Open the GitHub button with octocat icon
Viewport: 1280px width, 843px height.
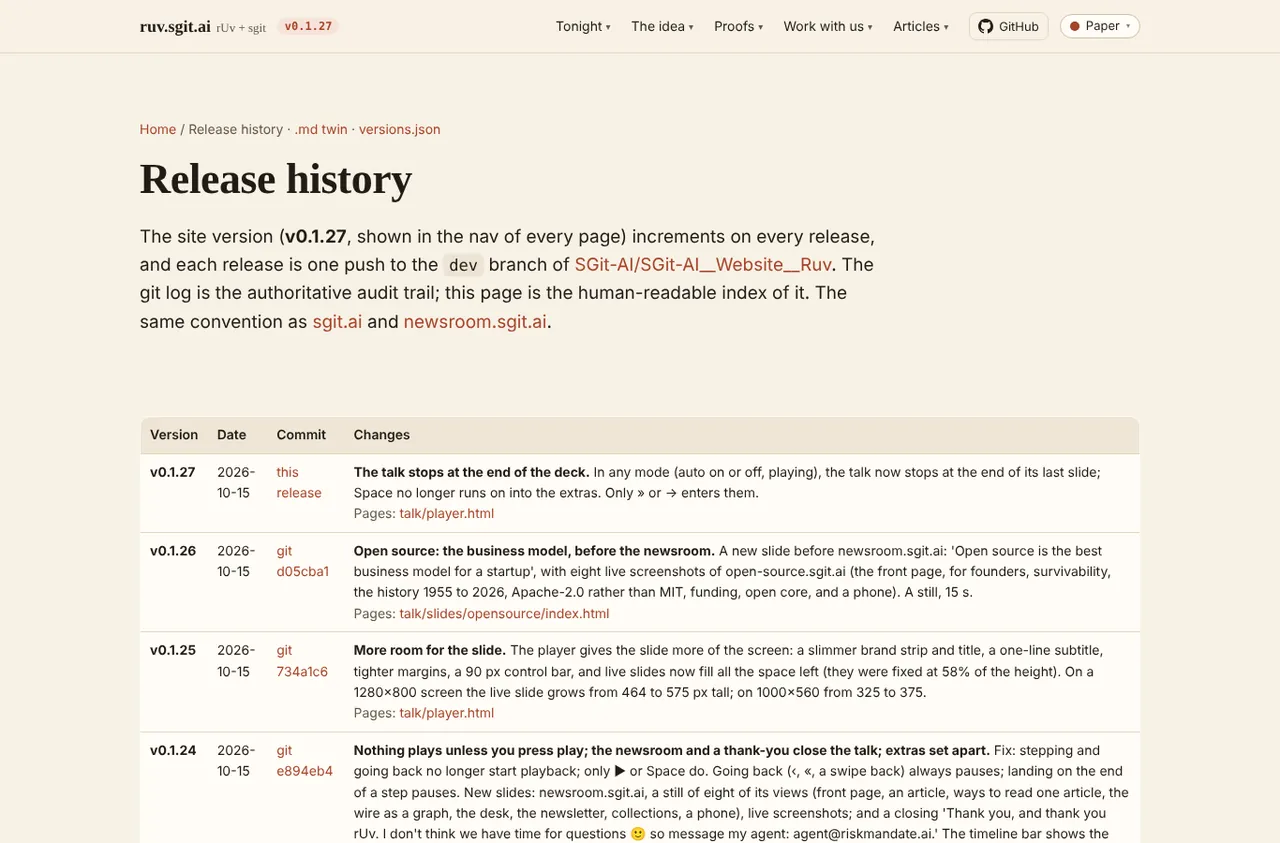click(x=1008, y=26)
